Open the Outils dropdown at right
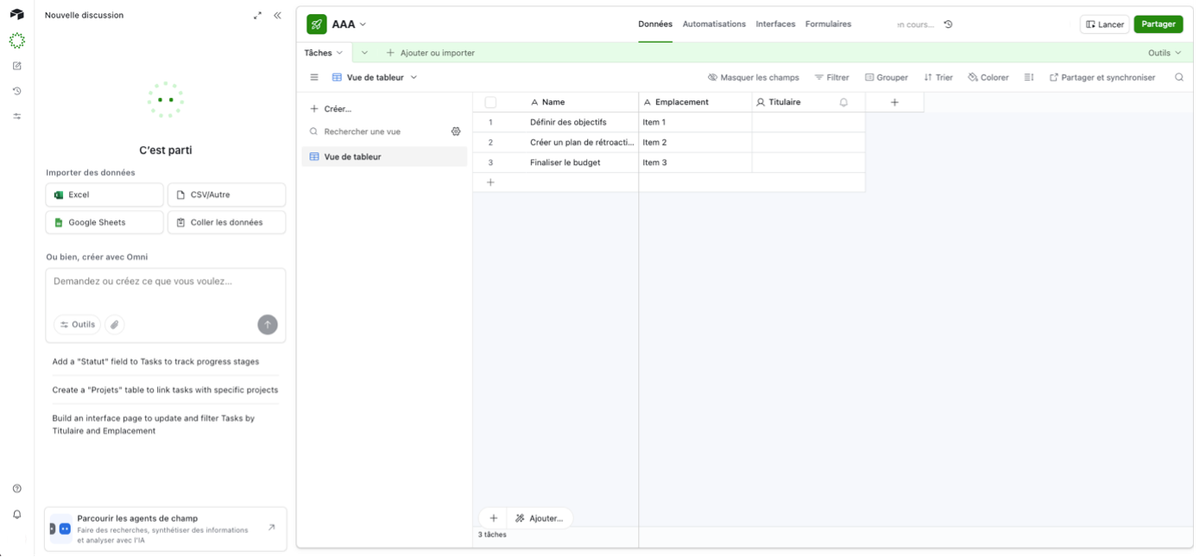Screen dimensions: 1200x559 (x=1164, y=53)
